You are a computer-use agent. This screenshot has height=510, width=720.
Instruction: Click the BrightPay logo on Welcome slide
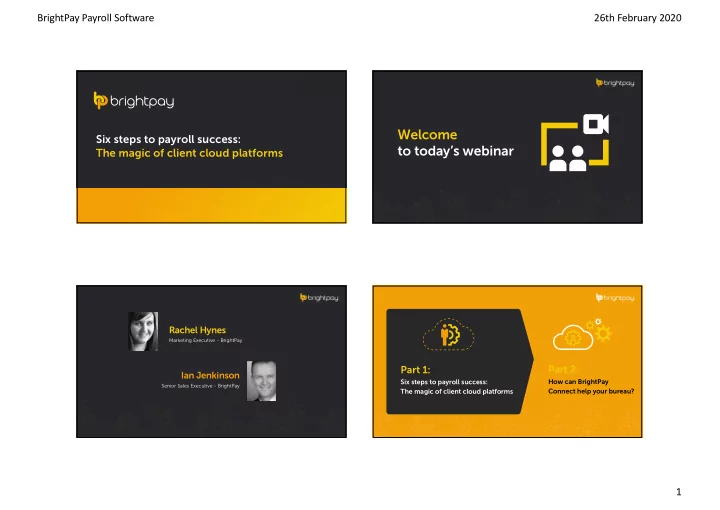coord(615,83)
